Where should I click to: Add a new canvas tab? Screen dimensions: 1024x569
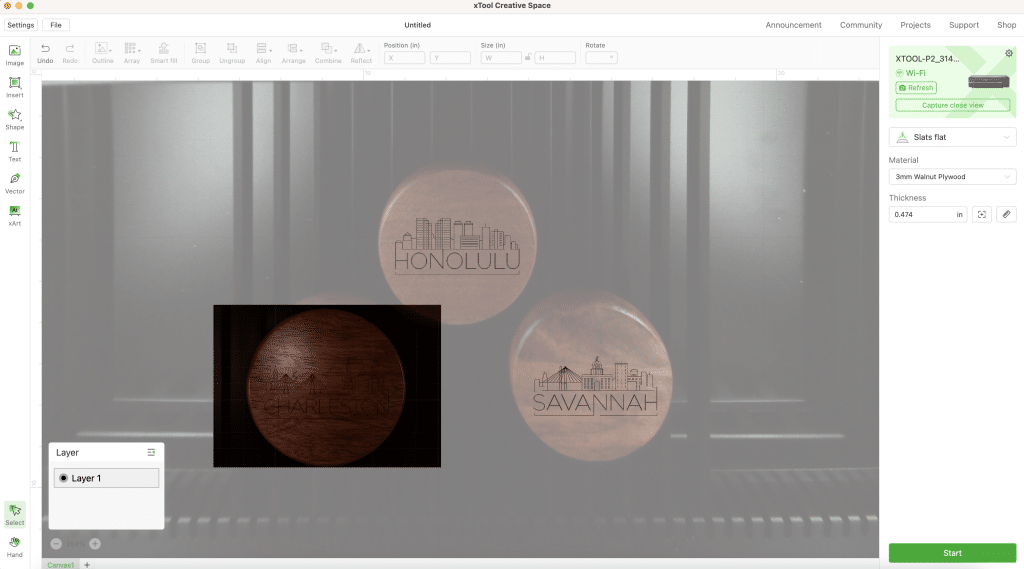tap(87, 564)
